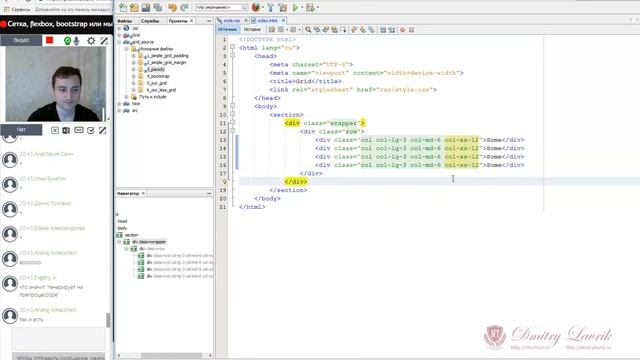Click the chat checkmark circle icon
Viewport: 640px width, 360px height.
[x=91, y=130]
